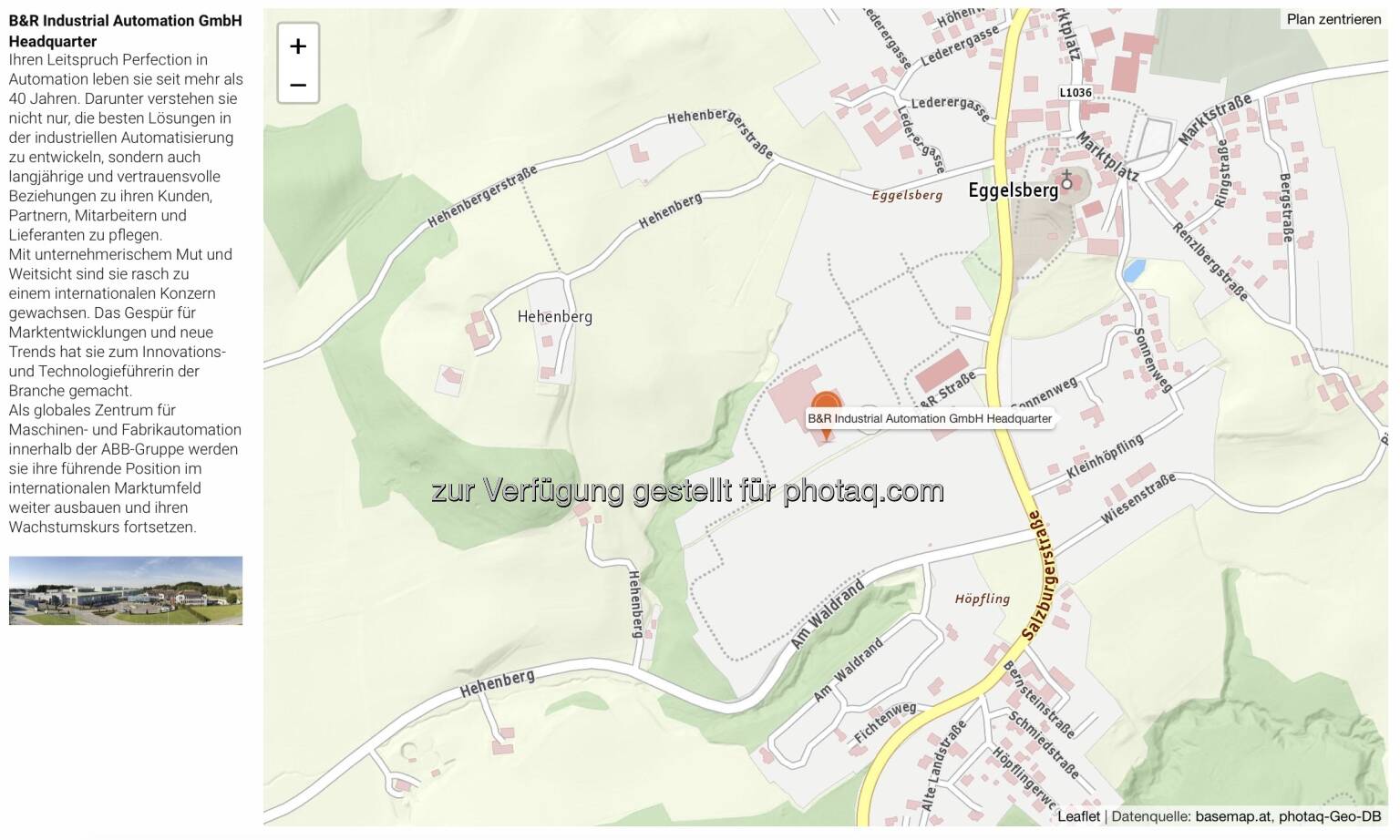The width and height of the screenshot is (1400, 840).
Task: Click the L1036 road shield label
Action: point(1076,92)
